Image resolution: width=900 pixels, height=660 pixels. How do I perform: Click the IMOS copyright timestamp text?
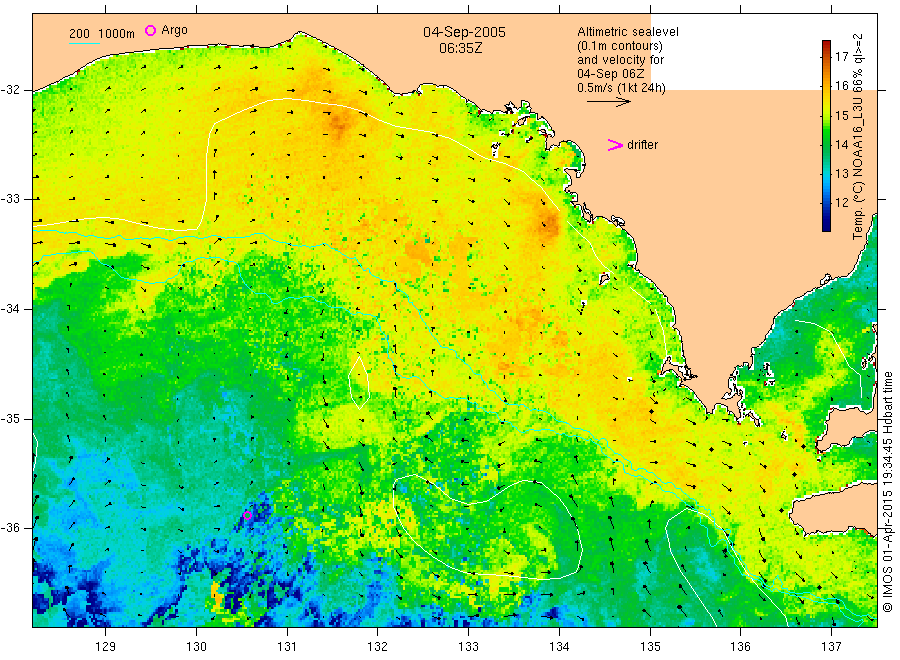tap(887, 491)
